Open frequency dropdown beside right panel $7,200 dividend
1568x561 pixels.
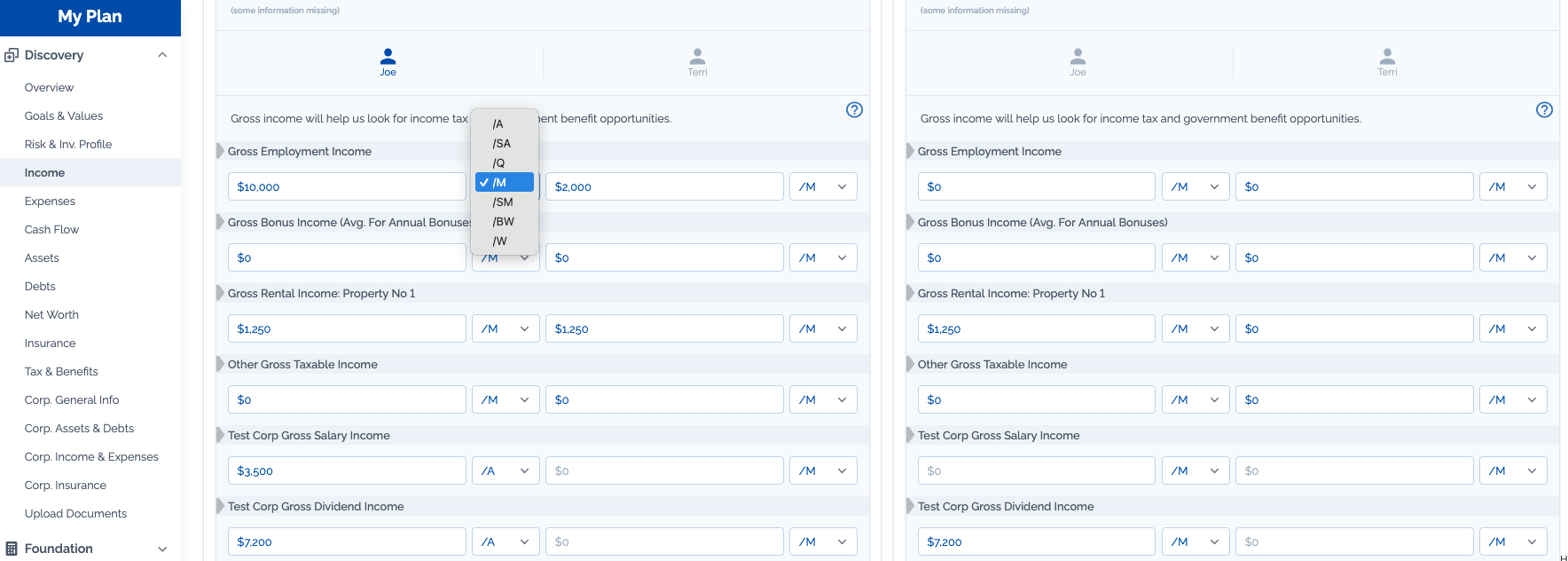[x=1196, y=541]
